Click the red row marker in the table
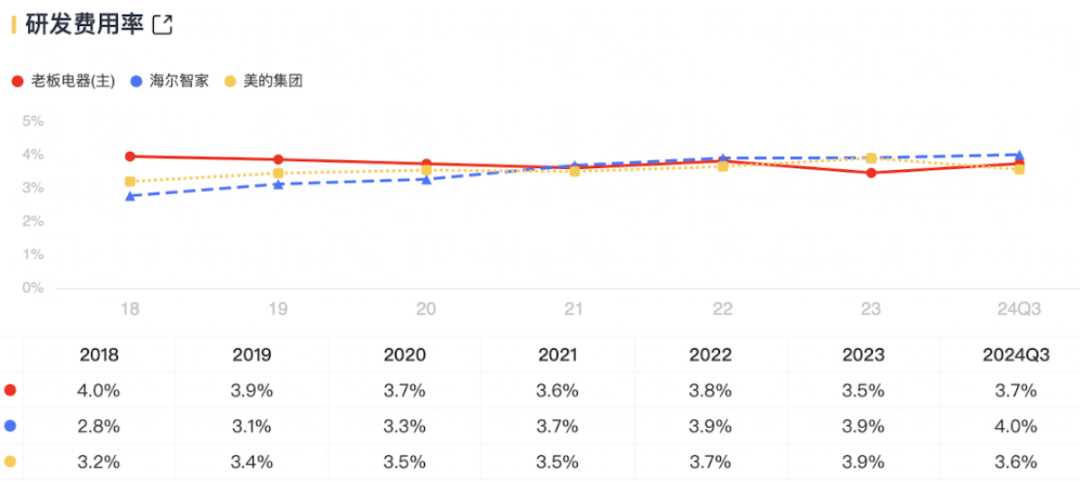Image resolution: width=1080 pixels, height=482 pixels. click(x=10, y=390)
